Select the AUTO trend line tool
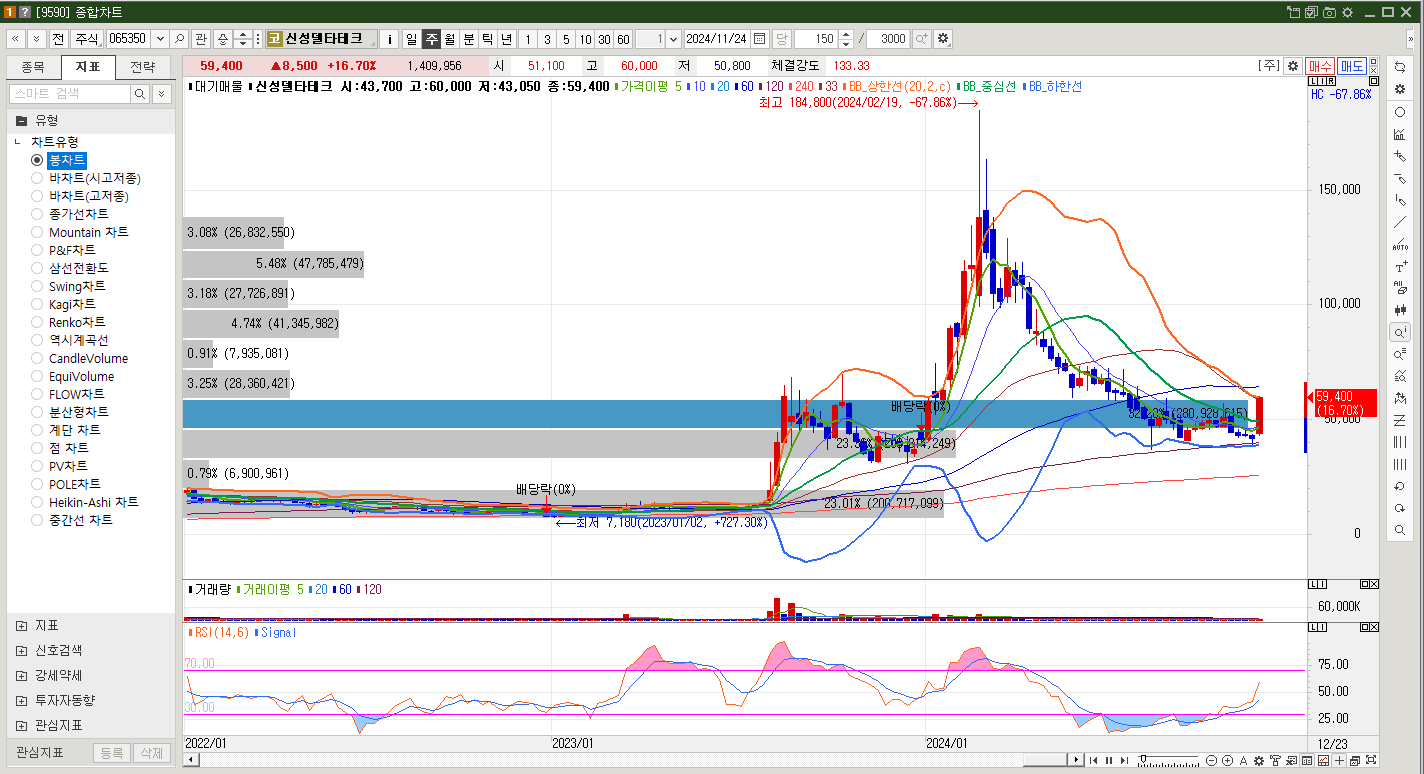This screenshot has height=774, width=1424. pos(1400,244)
